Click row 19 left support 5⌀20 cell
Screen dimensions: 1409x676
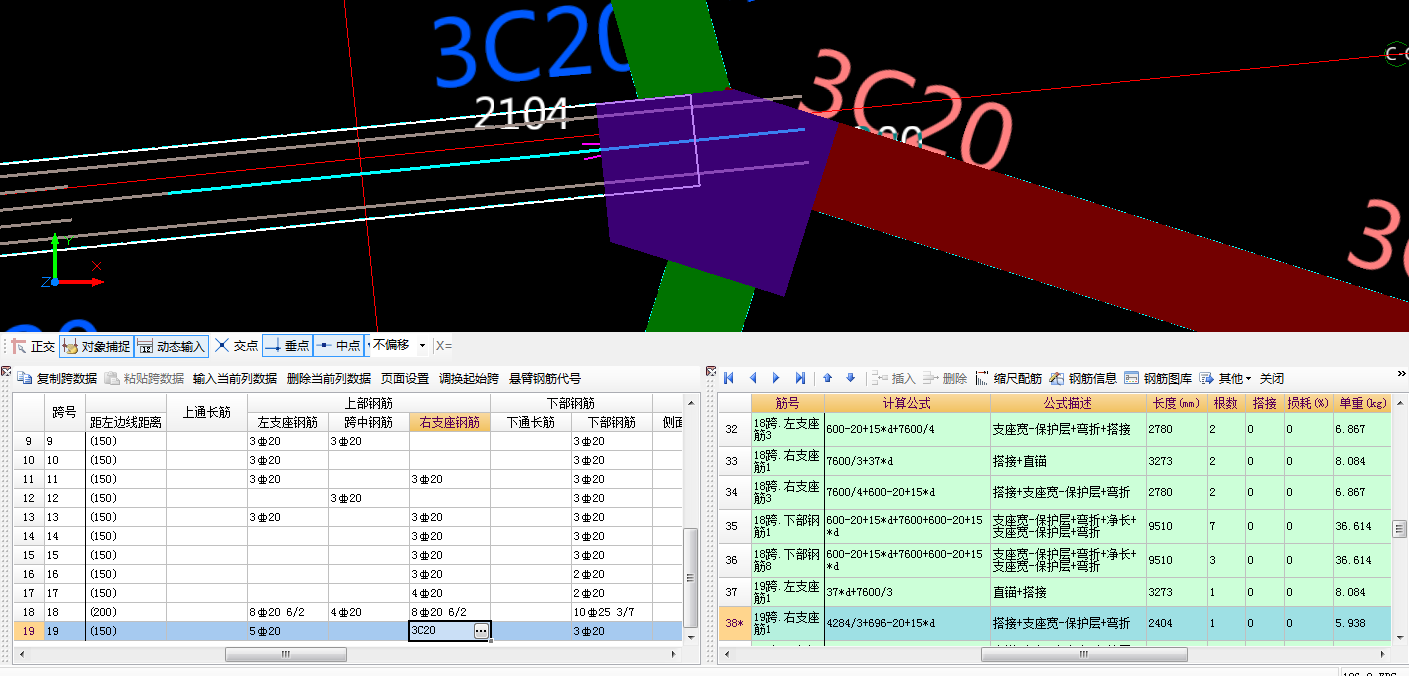(288, 631)
